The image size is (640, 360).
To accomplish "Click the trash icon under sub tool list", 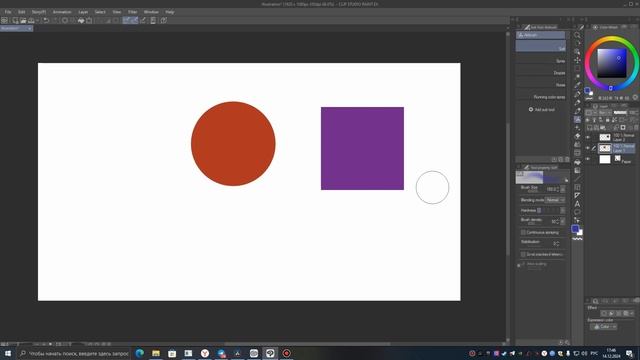I will point(567,159).
